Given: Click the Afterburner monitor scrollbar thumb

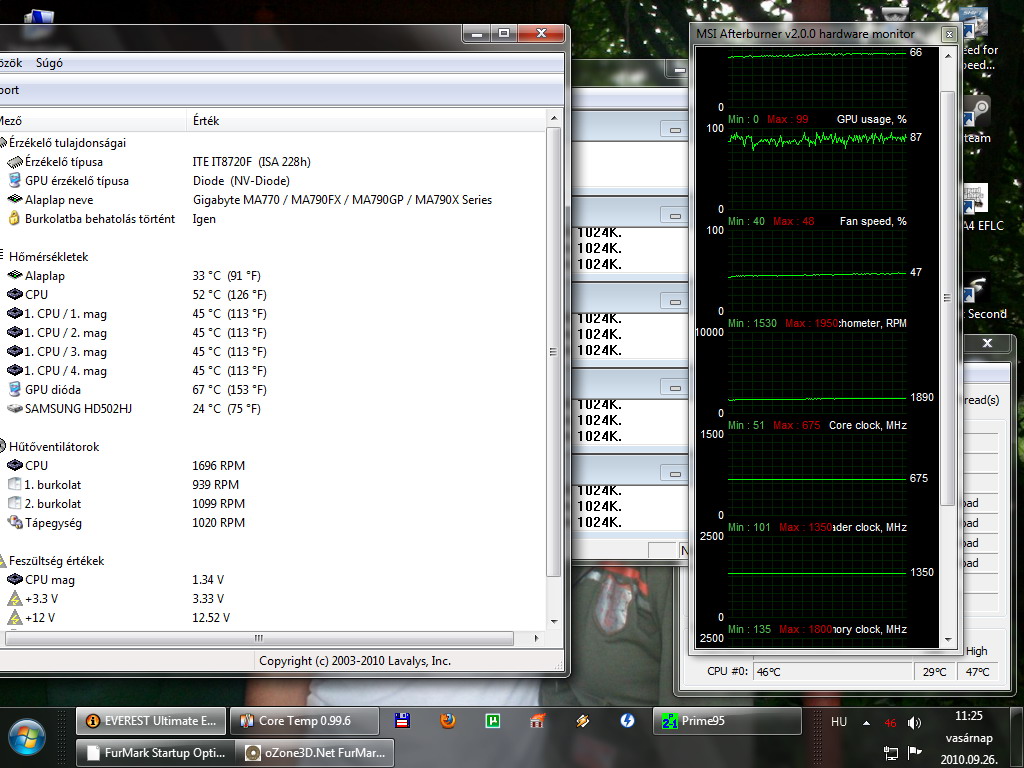Looking at the screenshot, I should (x=948, y=298).
